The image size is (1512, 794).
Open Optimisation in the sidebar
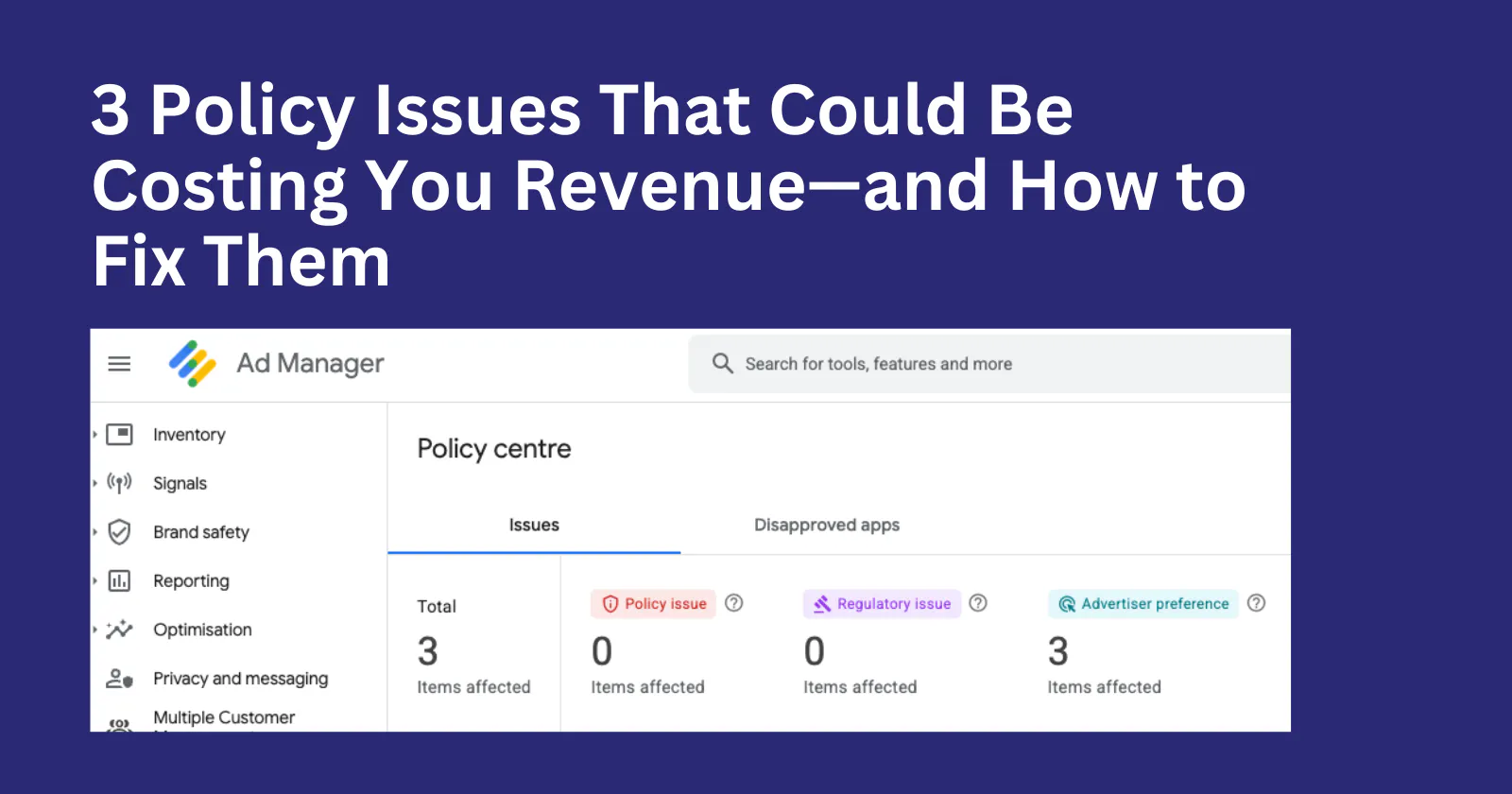click(202, 630)
